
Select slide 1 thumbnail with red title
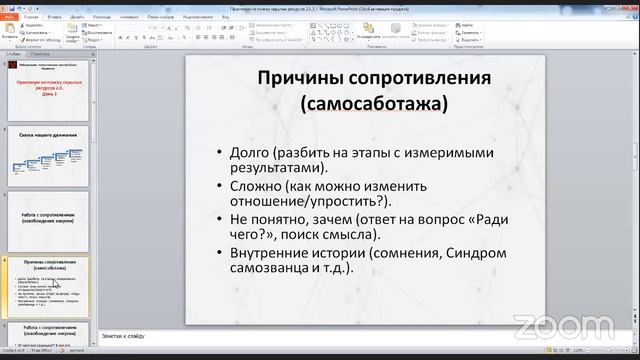tap(48, 91)
